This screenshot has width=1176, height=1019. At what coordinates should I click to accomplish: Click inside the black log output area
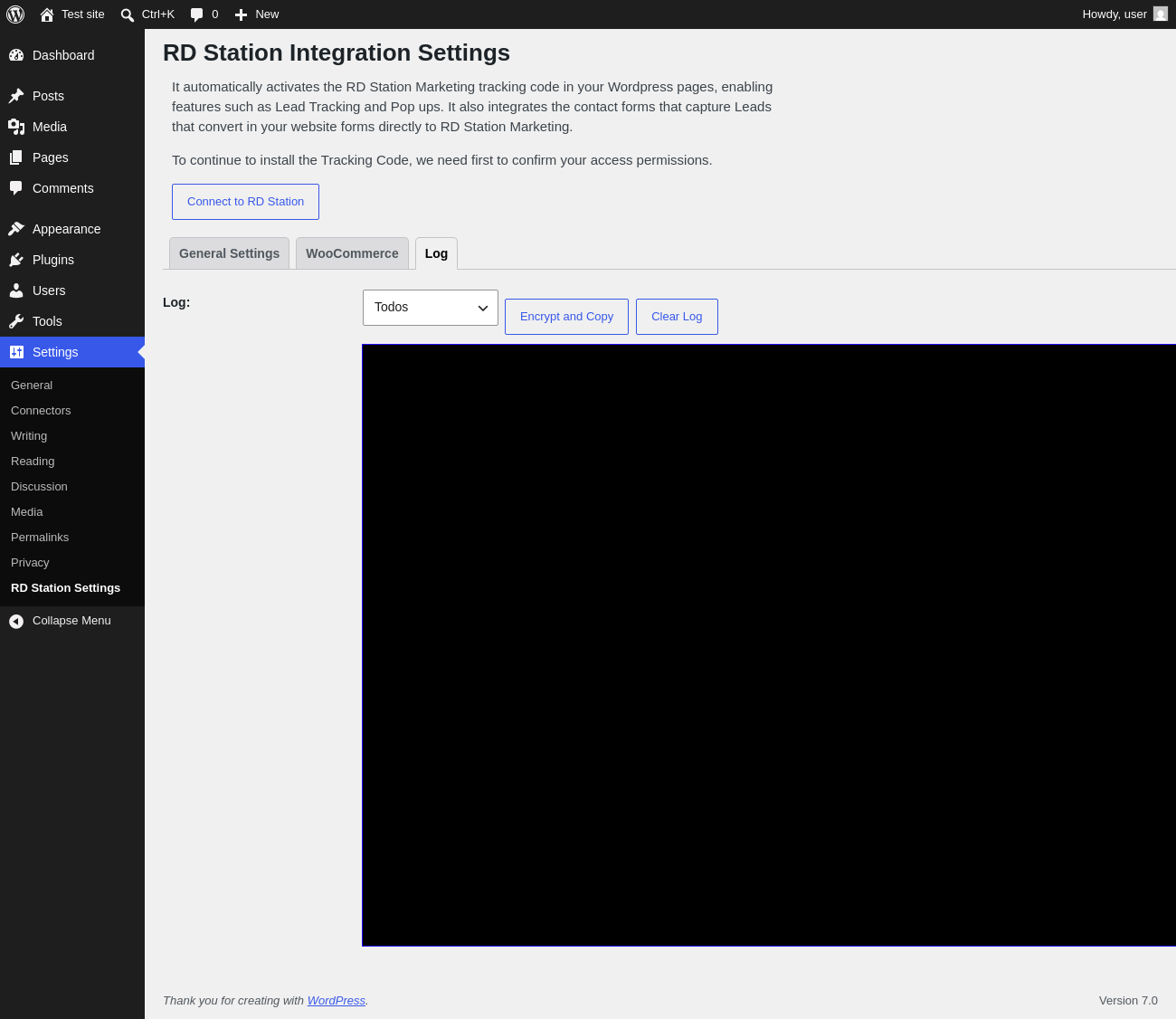coord(769,645)
